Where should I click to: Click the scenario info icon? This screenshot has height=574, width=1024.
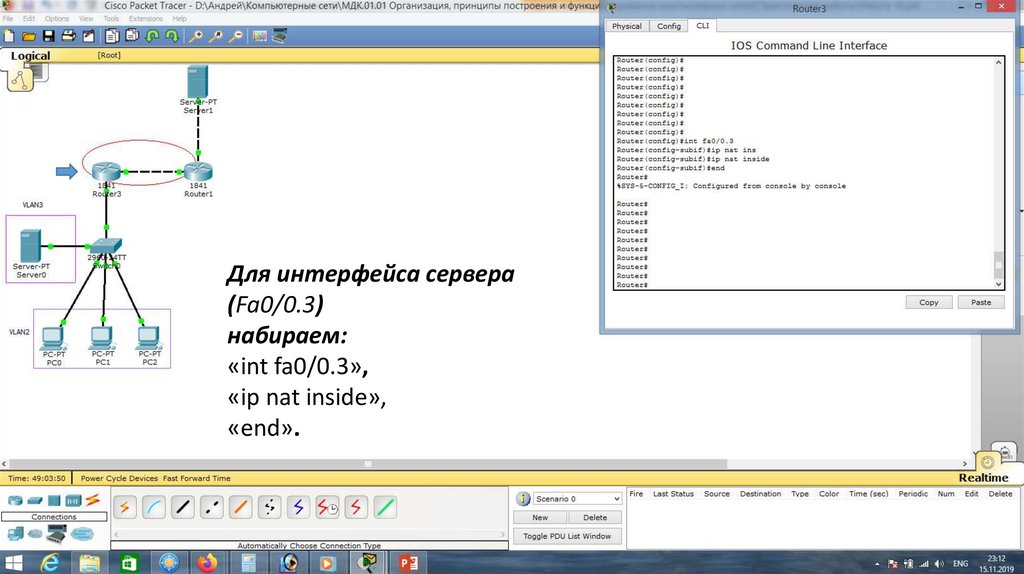(x=523, y=499)
